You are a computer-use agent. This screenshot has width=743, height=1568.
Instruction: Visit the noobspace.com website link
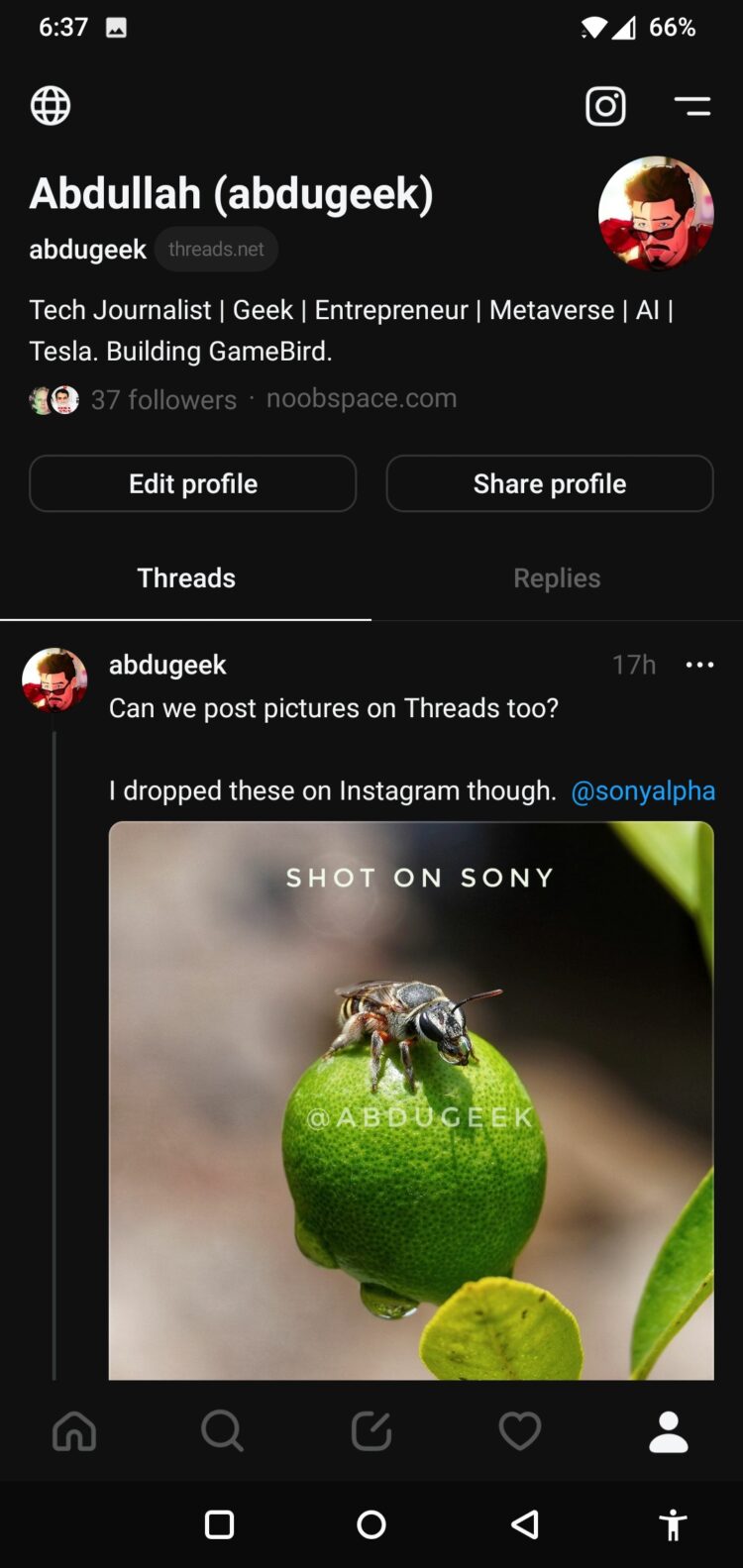coord(361,397)
